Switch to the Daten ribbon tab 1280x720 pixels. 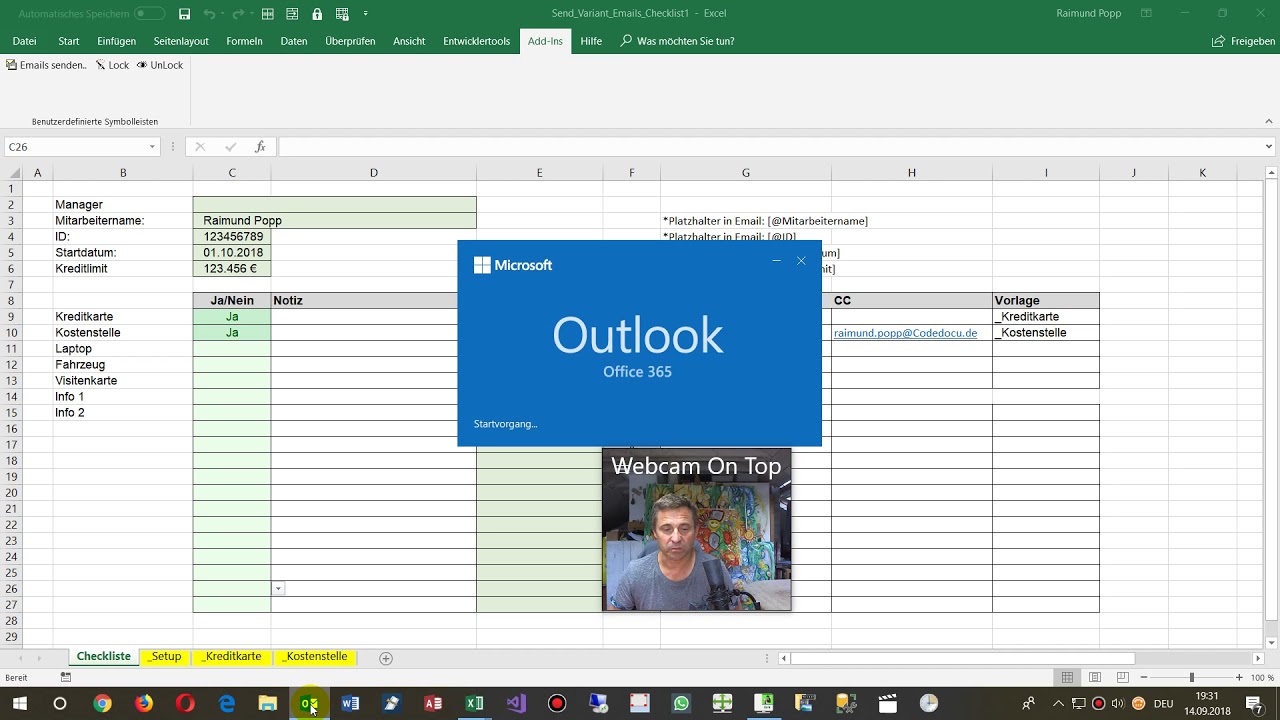(x=294, y=41)
